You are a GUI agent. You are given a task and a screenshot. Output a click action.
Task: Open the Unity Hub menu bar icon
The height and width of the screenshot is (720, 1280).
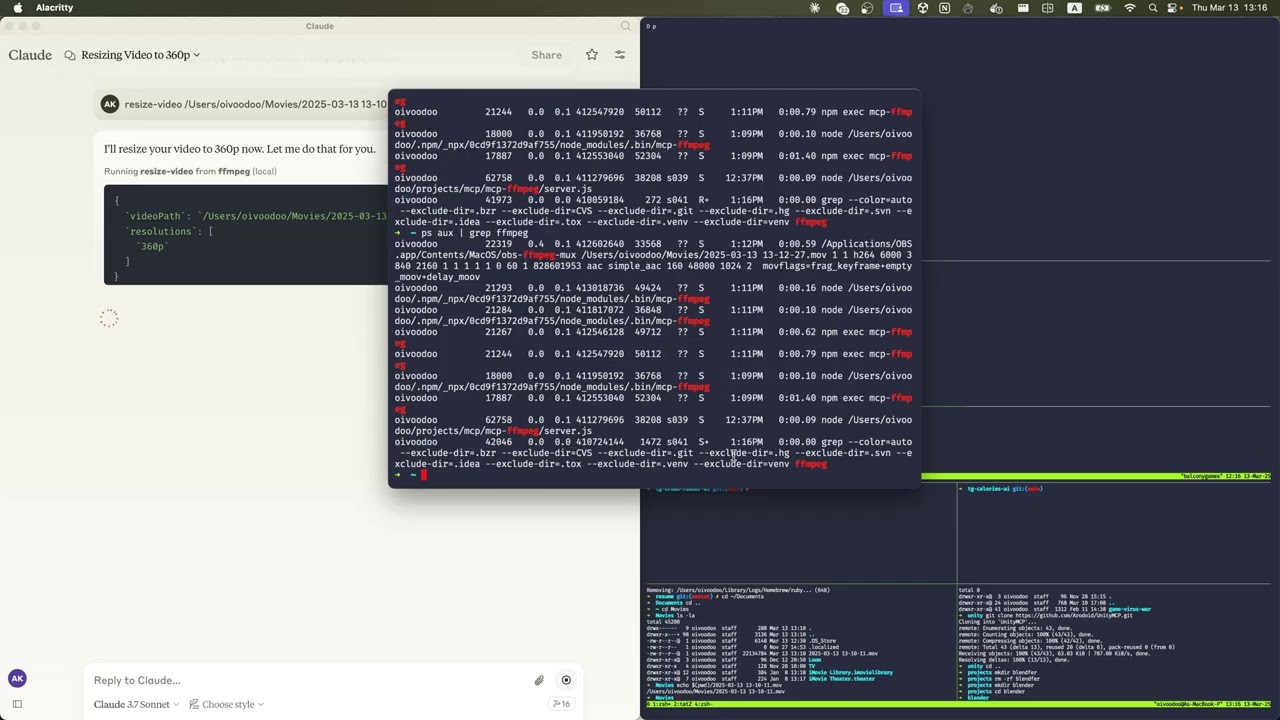pos(922,8)
